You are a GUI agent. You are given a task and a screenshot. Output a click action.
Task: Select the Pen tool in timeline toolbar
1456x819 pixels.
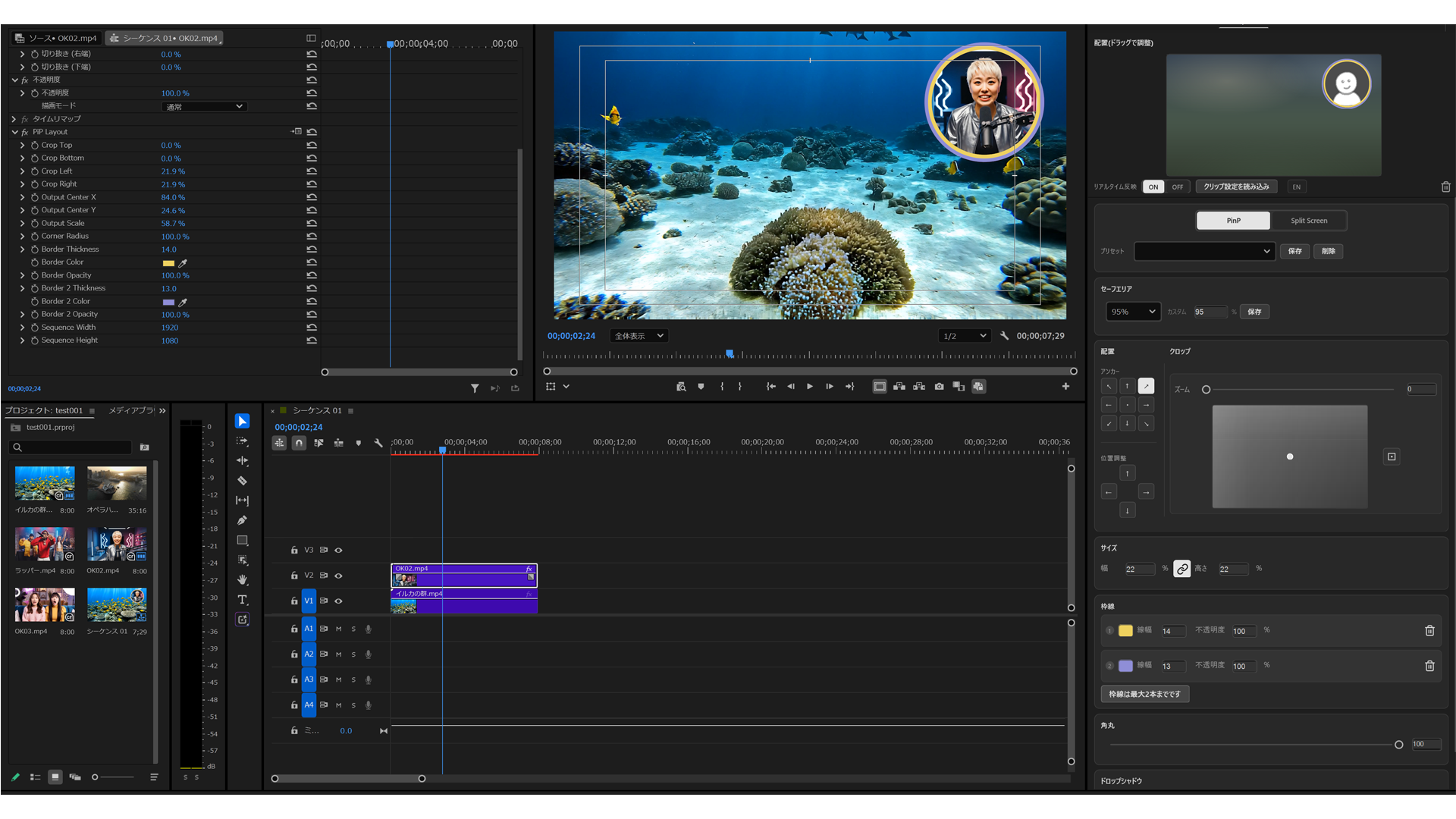(x=242, y=520)
